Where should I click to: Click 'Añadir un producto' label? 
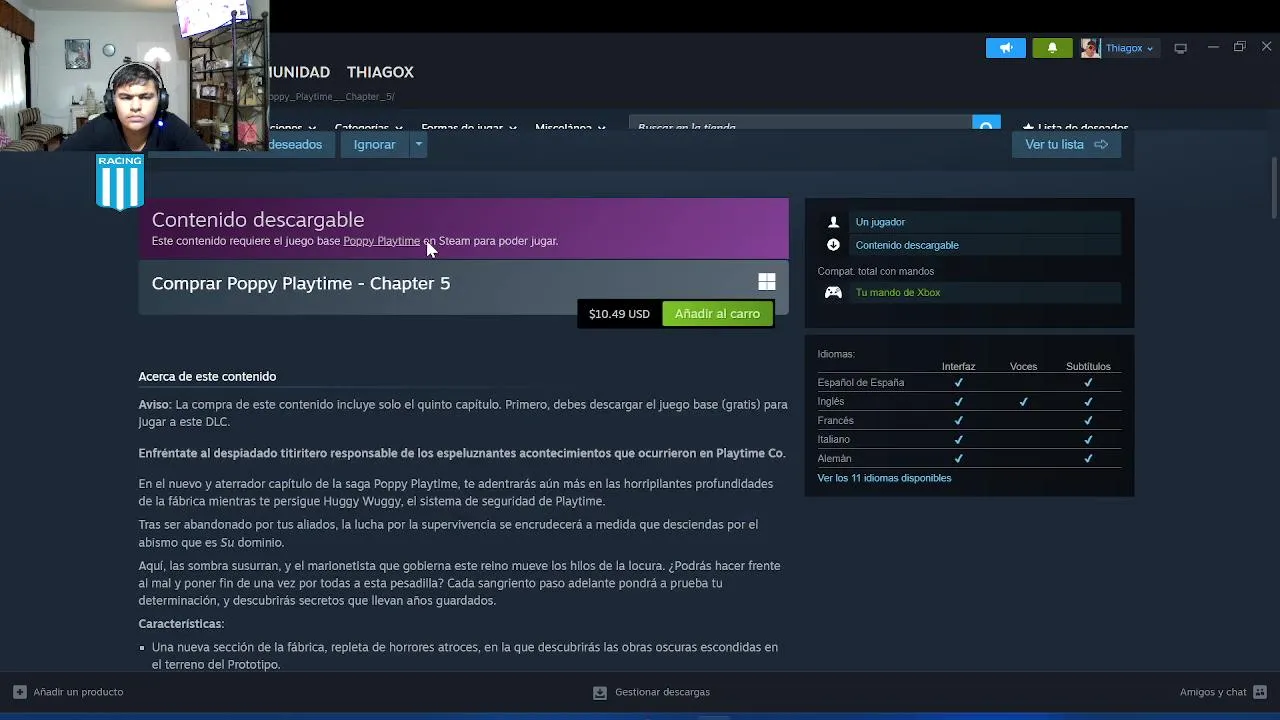point(78,692)
